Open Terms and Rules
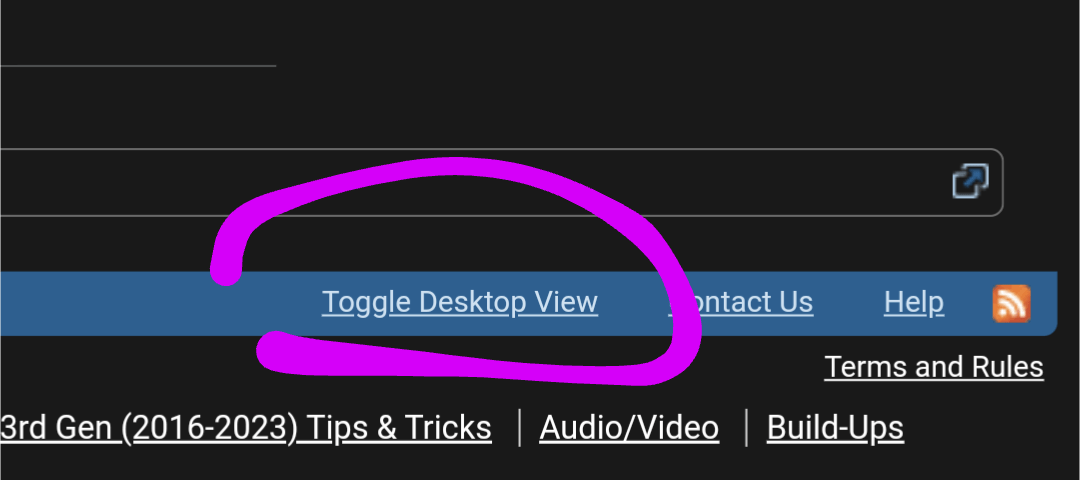Screen dimensions: 1080x480 pos(933,366)
